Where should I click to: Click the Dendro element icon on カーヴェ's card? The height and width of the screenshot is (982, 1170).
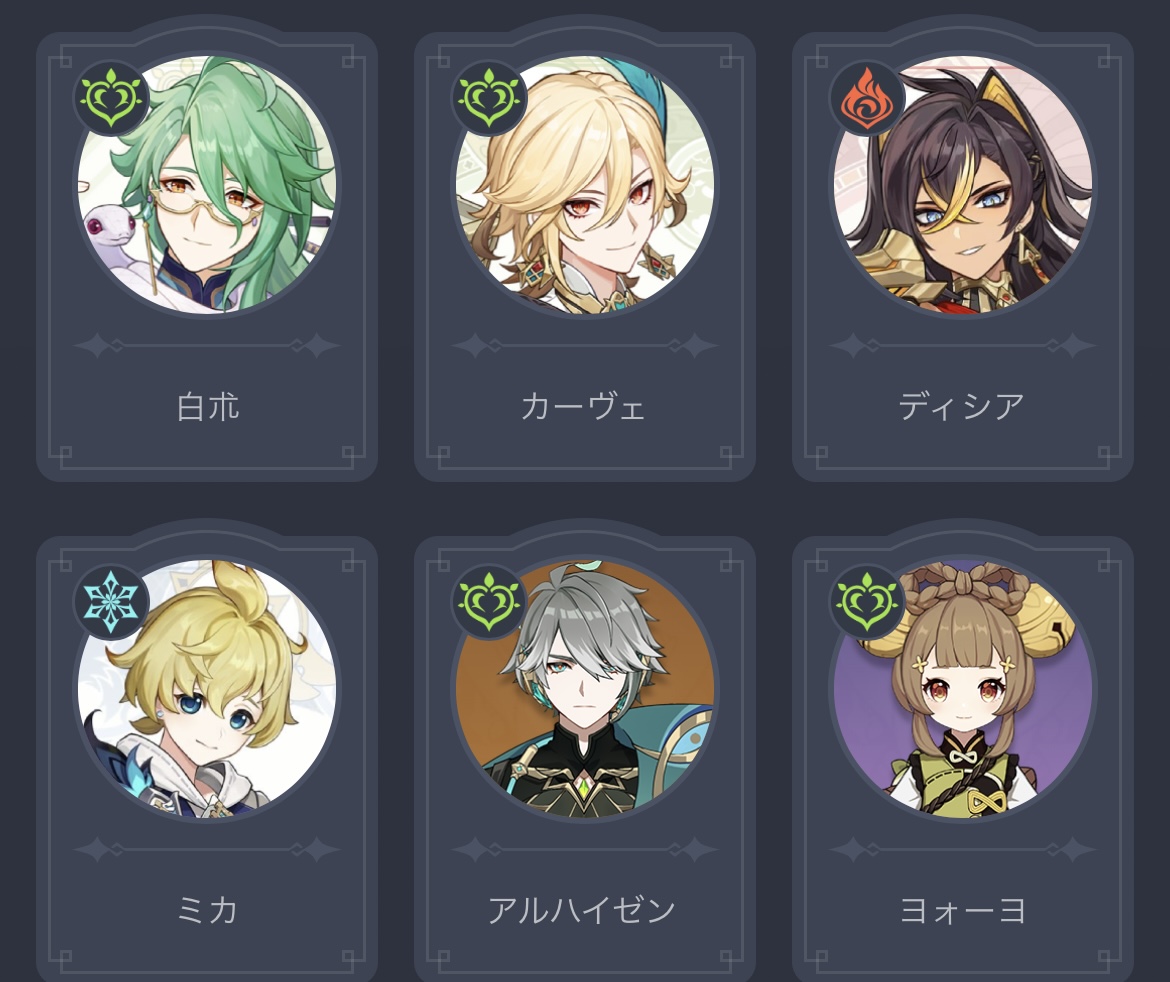(489, 98)
